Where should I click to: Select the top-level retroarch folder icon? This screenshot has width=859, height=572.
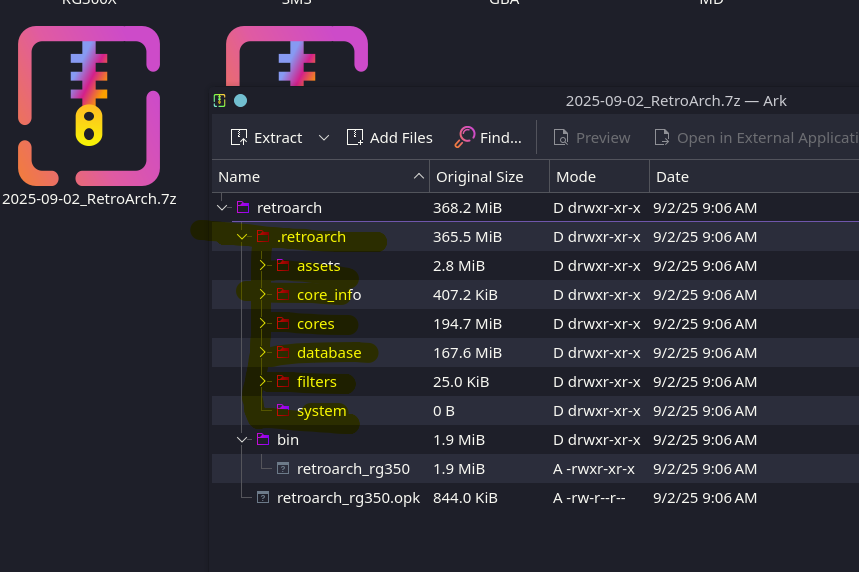pyautogui.click(x=243, y=208)
